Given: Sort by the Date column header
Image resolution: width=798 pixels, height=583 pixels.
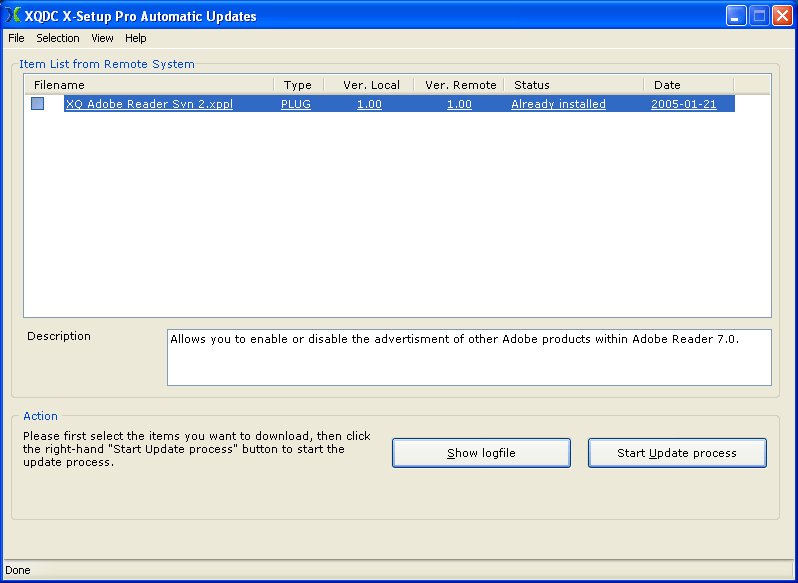Looking at the screenshot, I should click(689, 85).
